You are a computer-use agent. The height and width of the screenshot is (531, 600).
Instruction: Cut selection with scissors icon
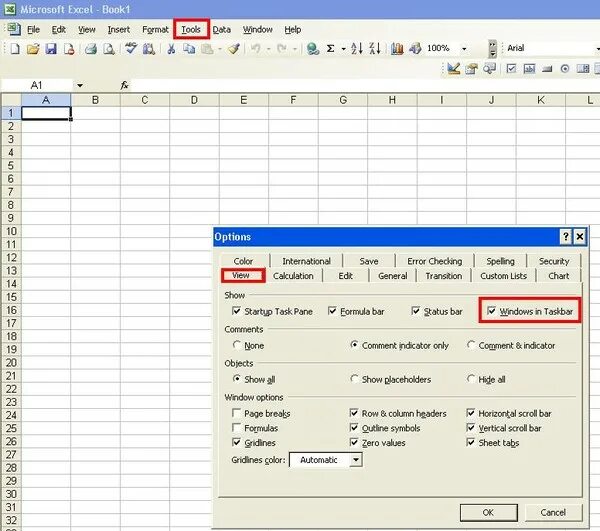171,49
